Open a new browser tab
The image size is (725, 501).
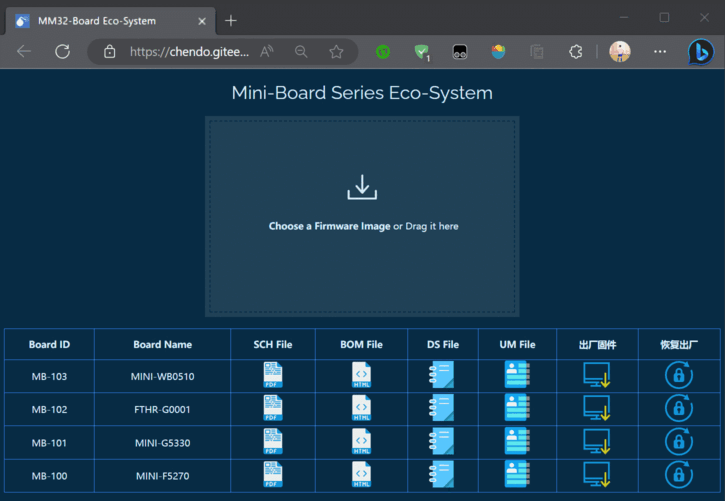[231, 20]
